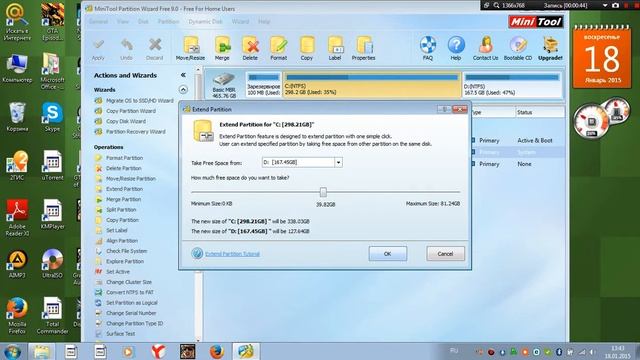Open Total Commander desktop shortcut
The image size is (640, 360).
pos(52,316)
